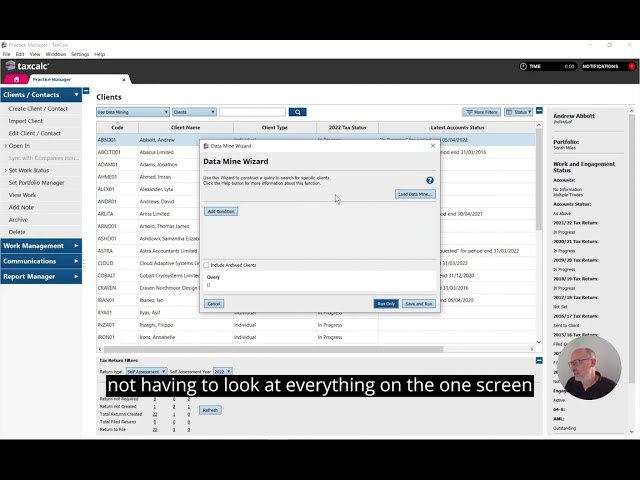Viewport: 640px width, 480px height.
Task: Open the Return type Self Assessment dropdown
Action: [x=146, y=371]
